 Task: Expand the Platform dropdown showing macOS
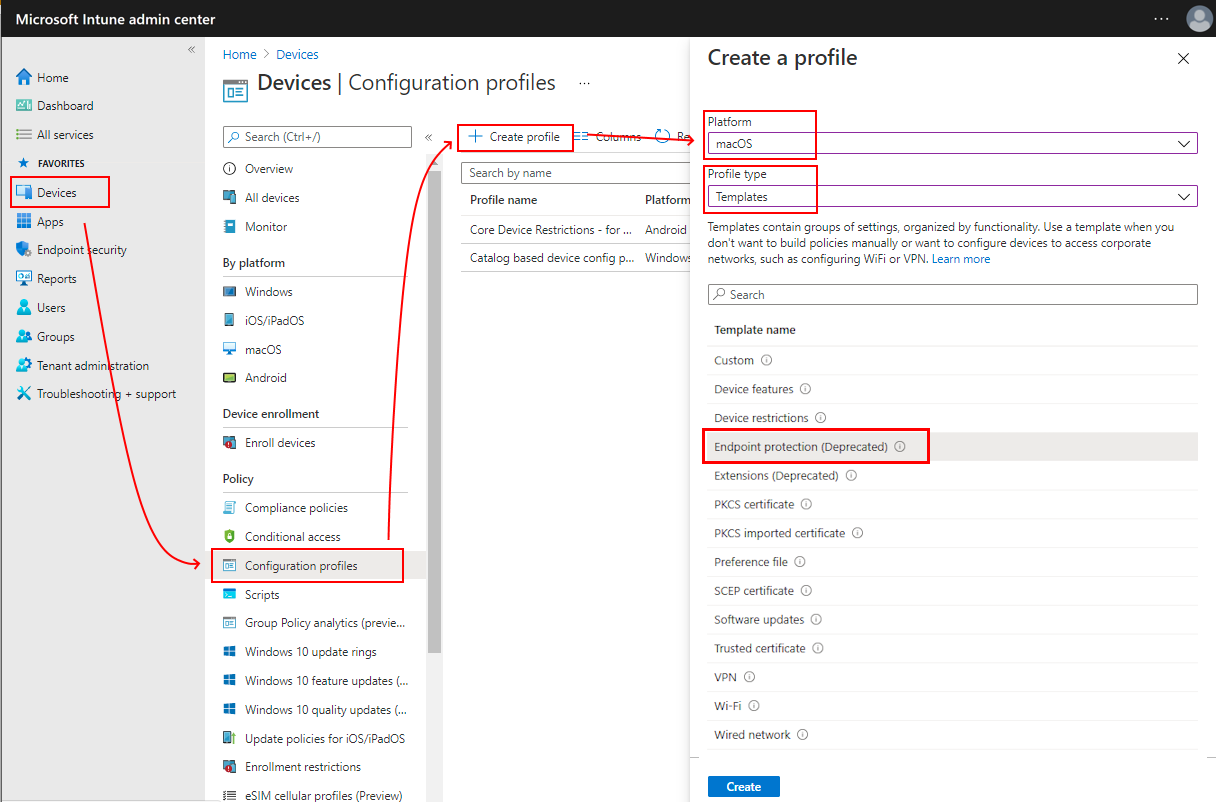(952, 144)
